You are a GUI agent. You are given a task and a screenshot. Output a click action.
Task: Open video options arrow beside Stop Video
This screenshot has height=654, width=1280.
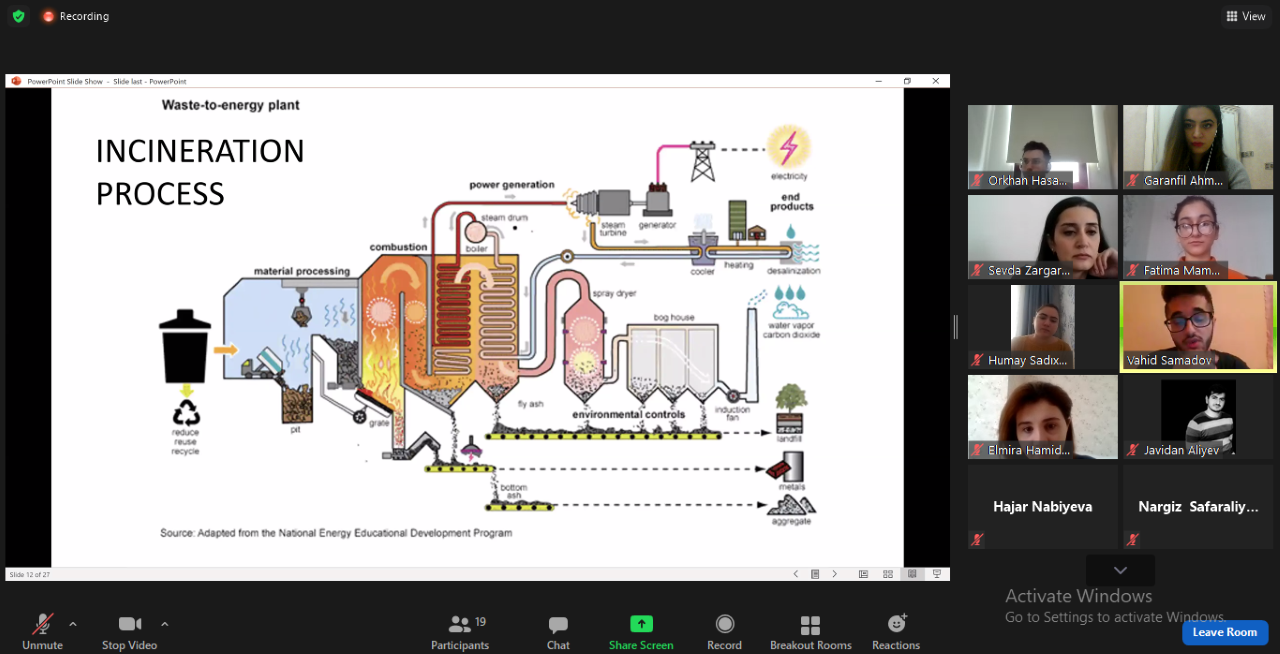tap(165, 624)
